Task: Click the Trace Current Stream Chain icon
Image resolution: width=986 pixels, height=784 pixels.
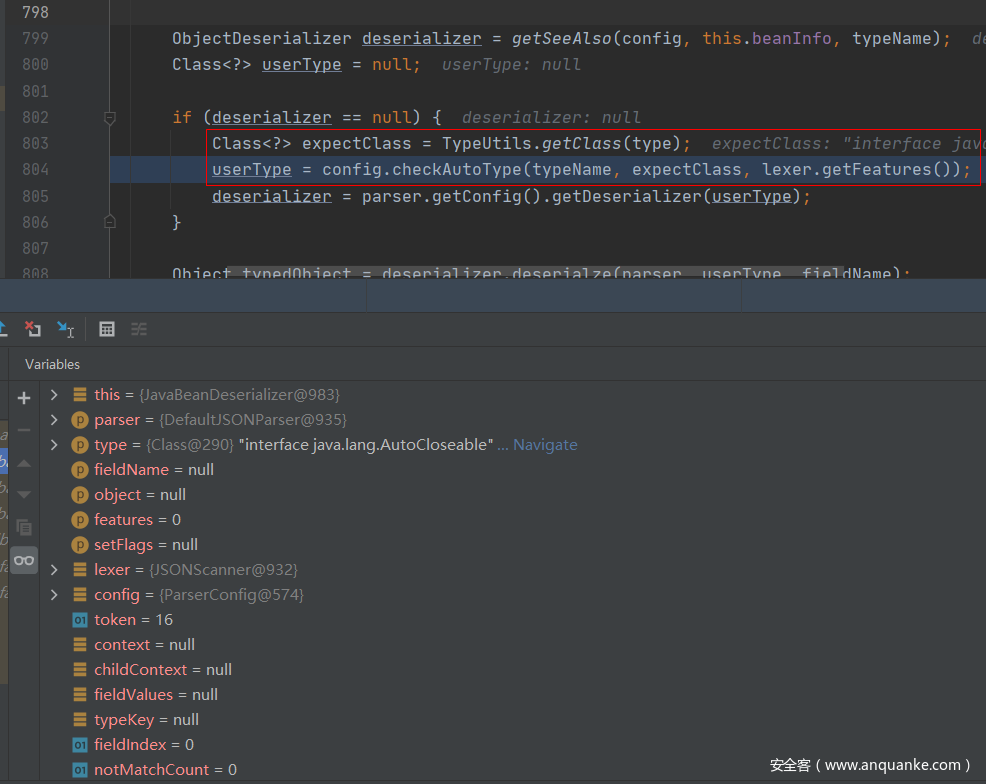Action: [139, 329]
